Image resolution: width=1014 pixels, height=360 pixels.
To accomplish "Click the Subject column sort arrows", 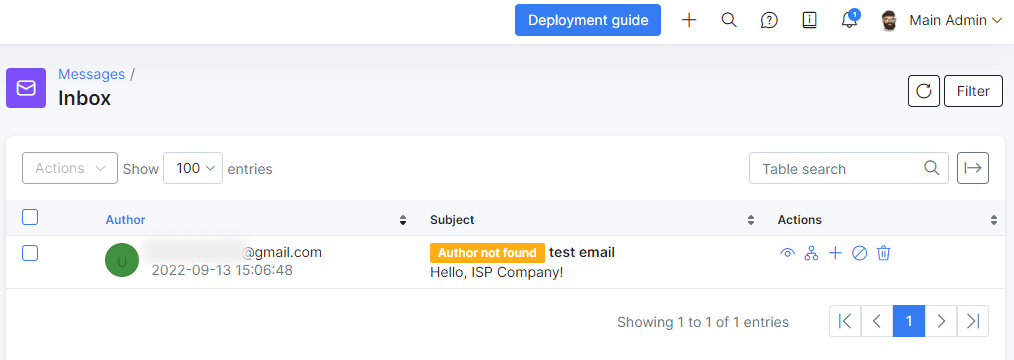I will tap(751, 220).
